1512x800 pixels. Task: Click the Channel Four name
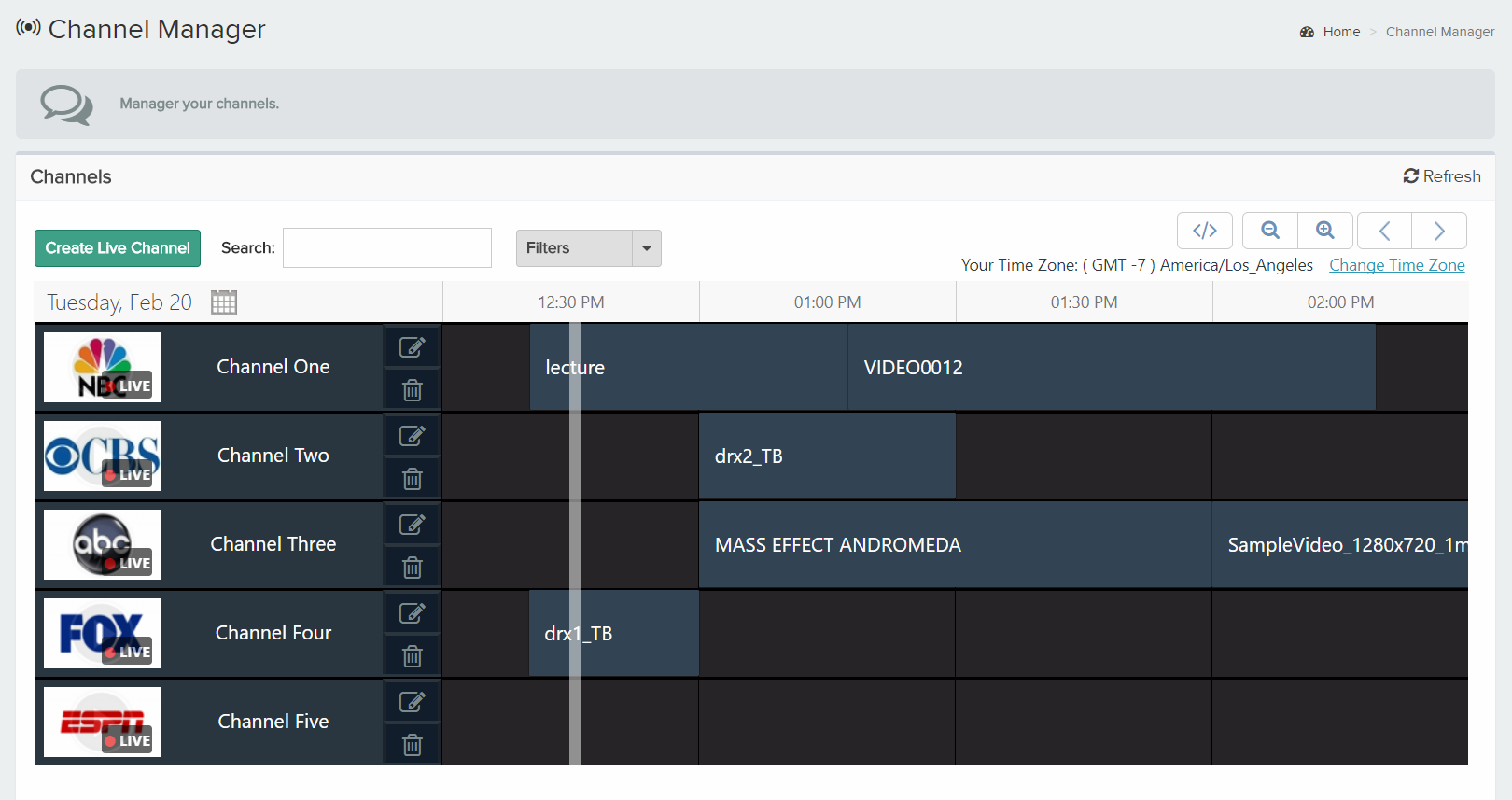pyautogui.click(x=273, y=633)
